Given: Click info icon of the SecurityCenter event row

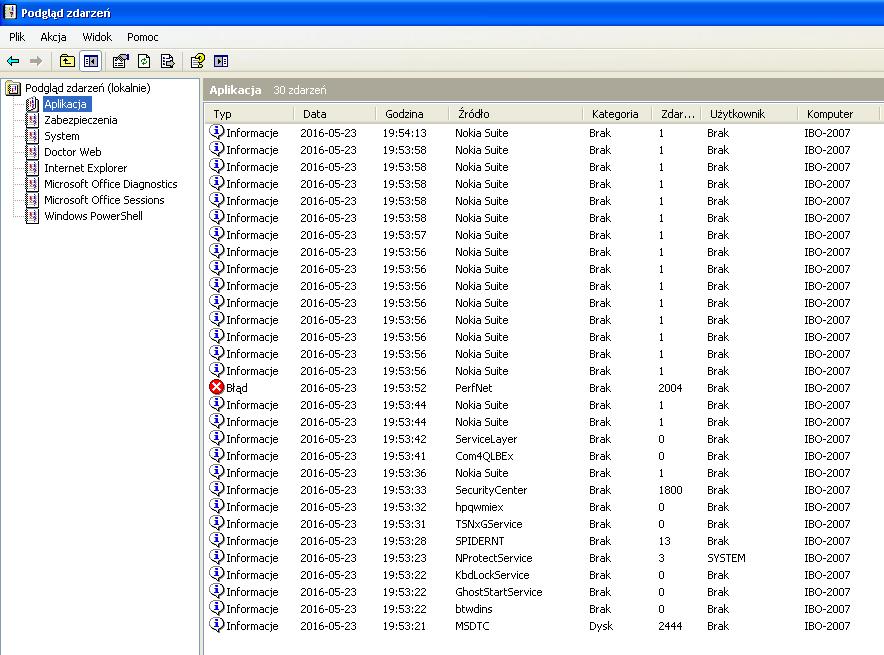Looking at the screenshot, I should tap(216, 489).
